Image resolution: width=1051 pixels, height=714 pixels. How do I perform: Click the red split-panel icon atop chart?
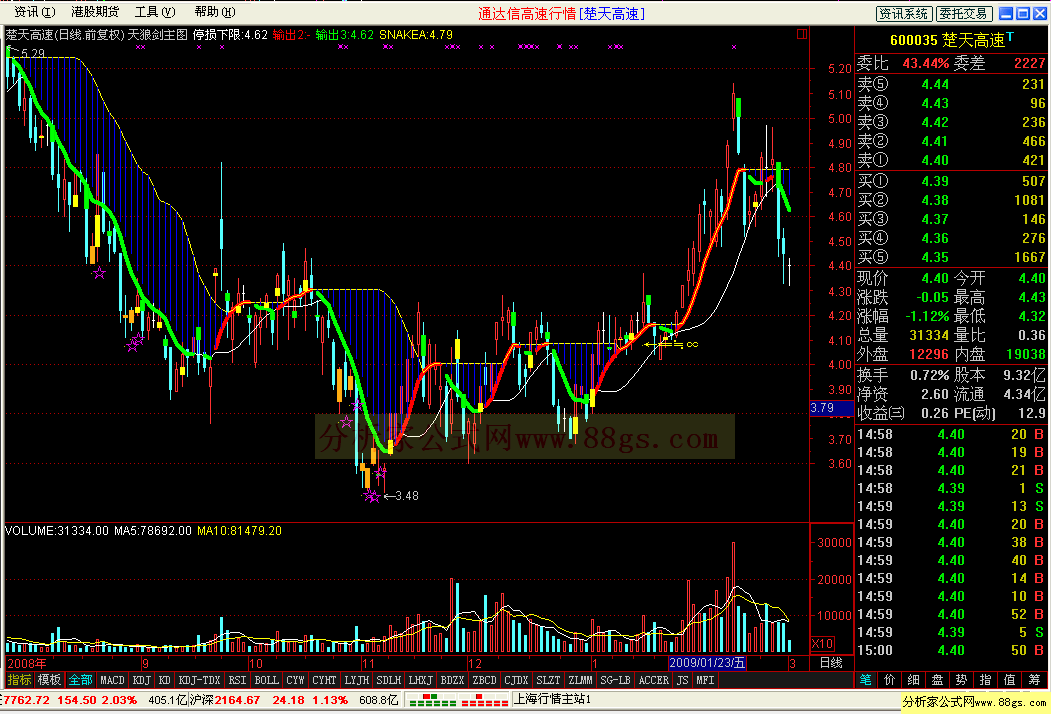(802, 34)
